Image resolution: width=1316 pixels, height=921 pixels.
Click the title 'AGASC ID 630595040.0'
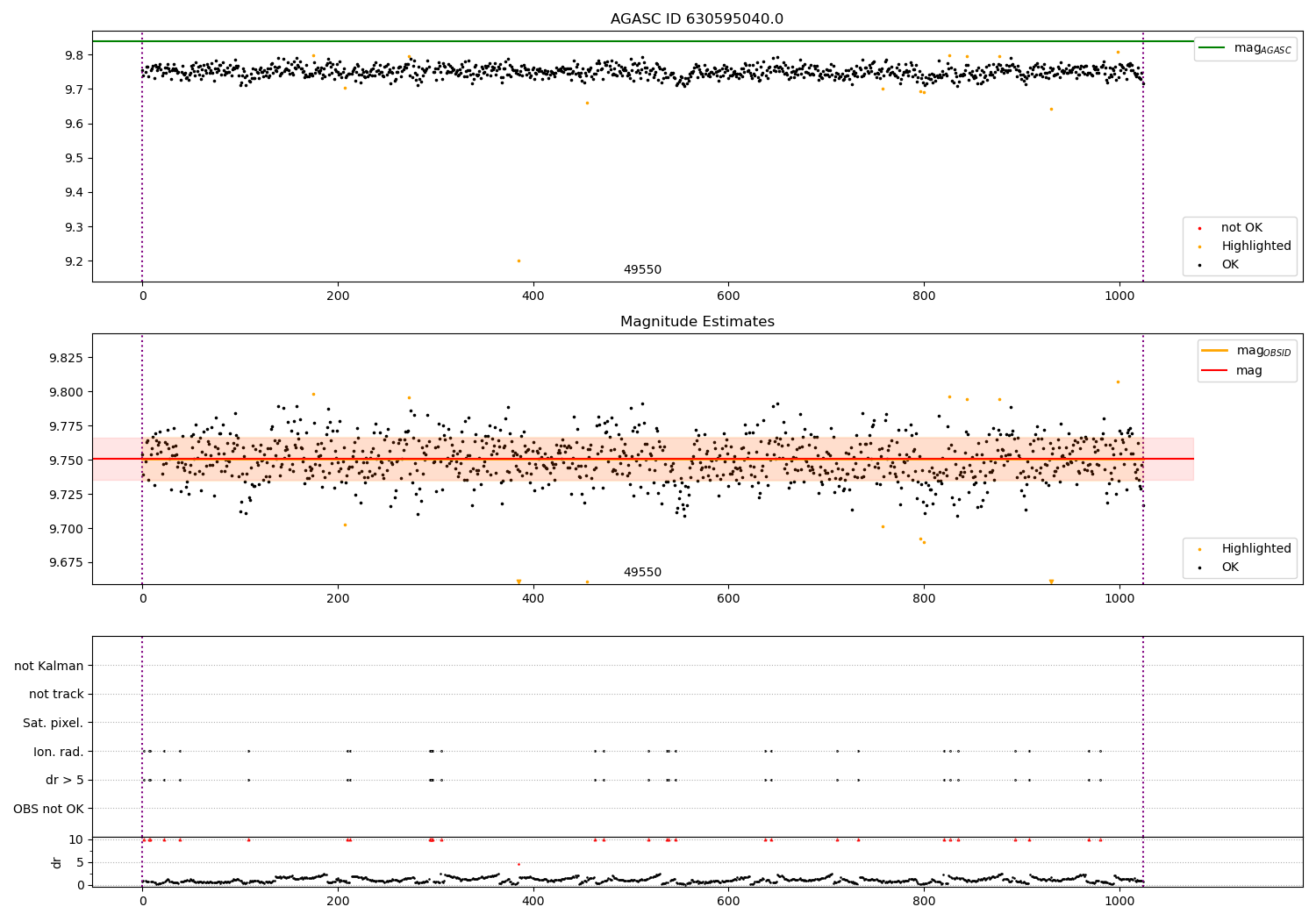pos(697,19)
